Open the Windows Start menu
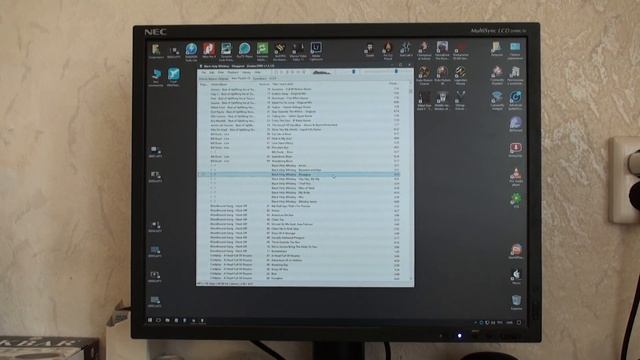This screenshot has height=360, width=640. 150,320
